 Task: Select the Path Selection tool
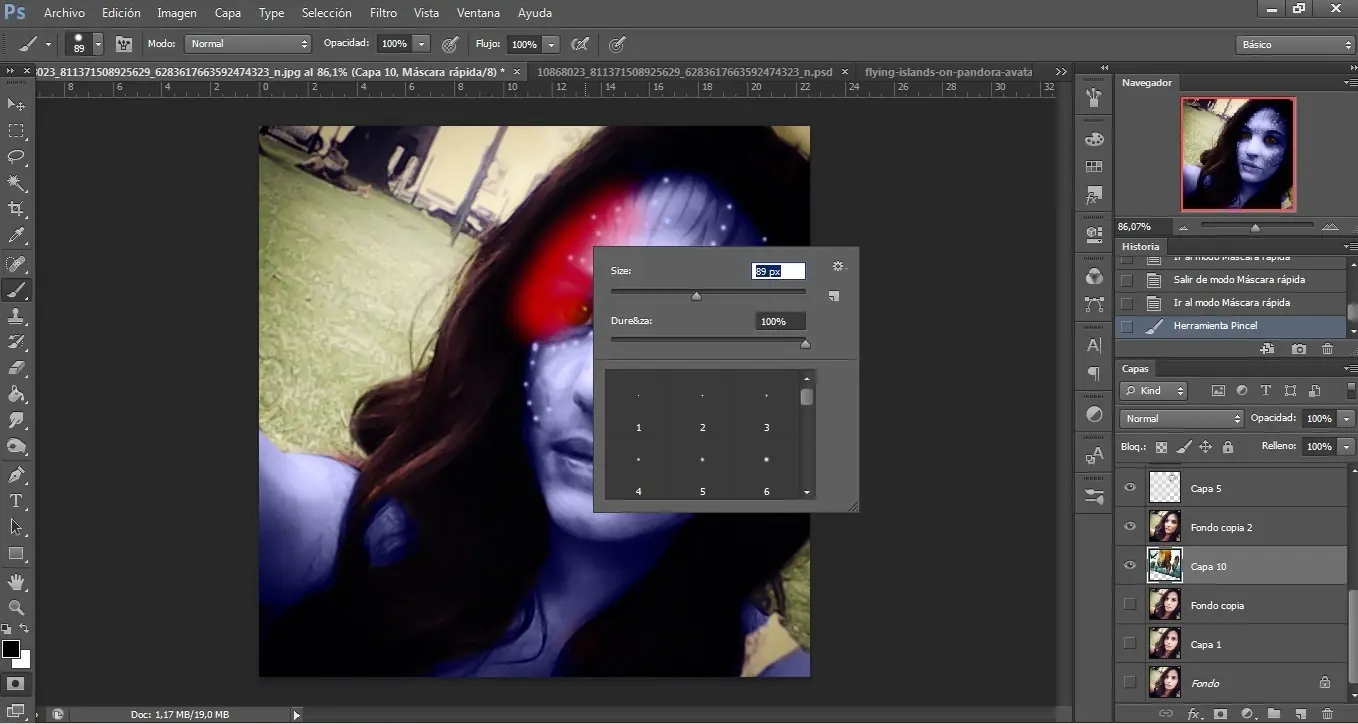16,527
